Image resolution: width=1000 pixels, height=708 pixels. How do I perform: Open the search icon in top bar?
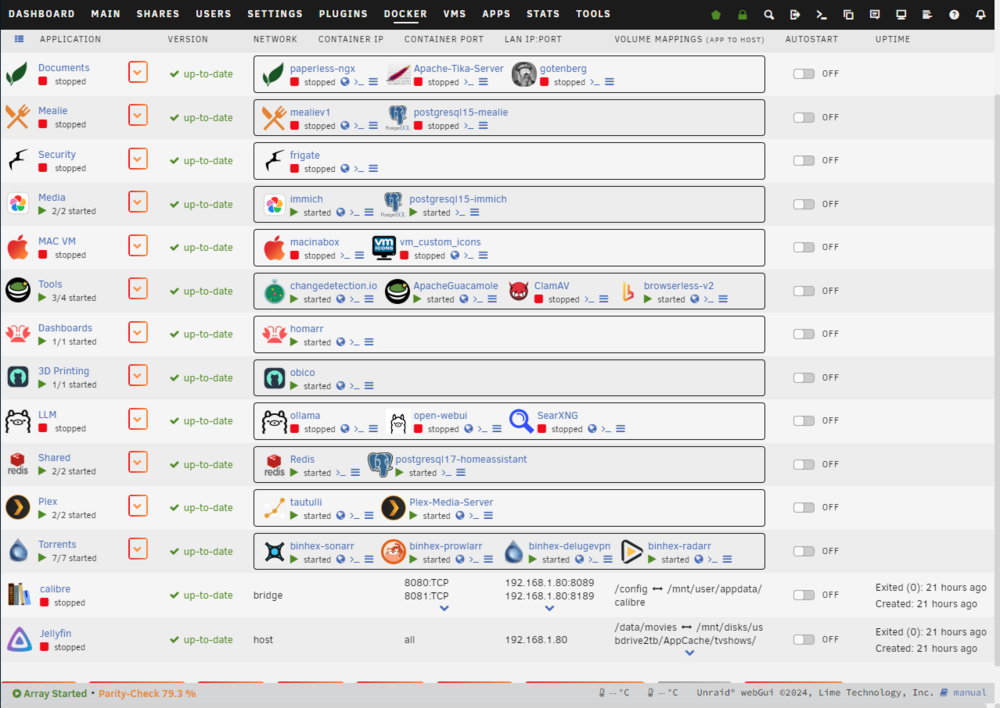coord(768,14)
